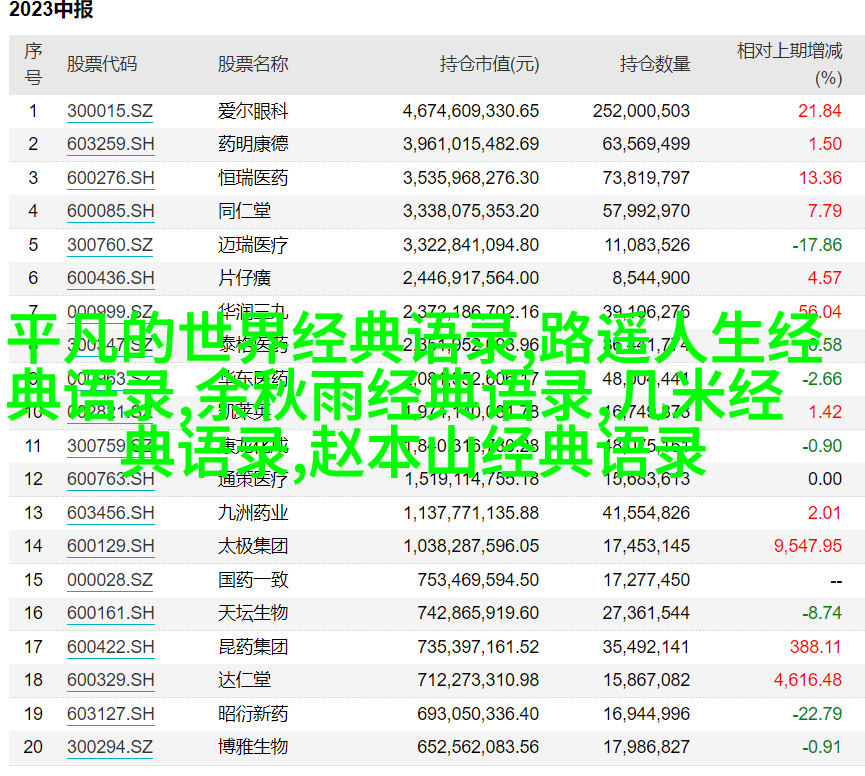Click market value 4,674,609,330.65

(471, 111)
